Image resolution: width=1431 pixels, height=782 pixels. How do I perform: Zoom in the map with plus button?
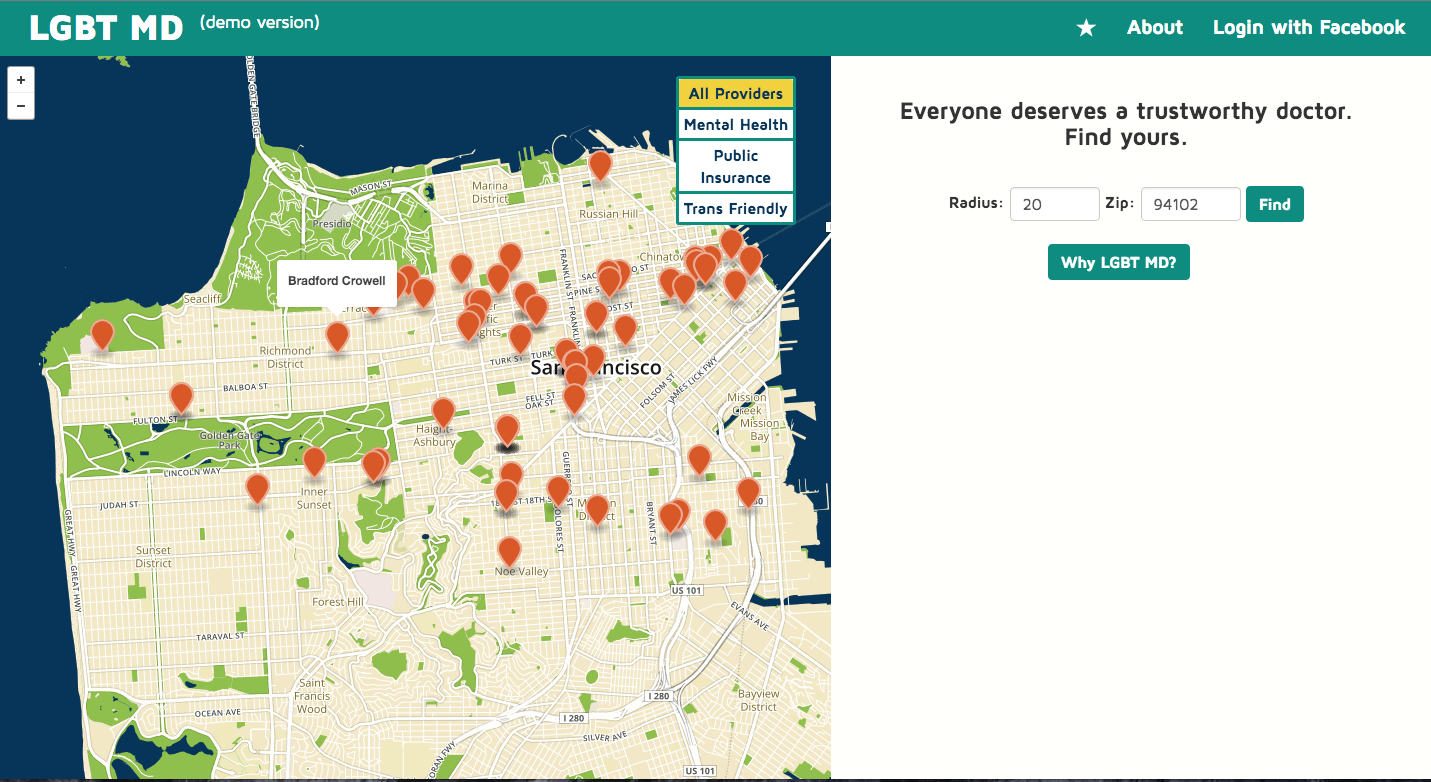[21, 80]
